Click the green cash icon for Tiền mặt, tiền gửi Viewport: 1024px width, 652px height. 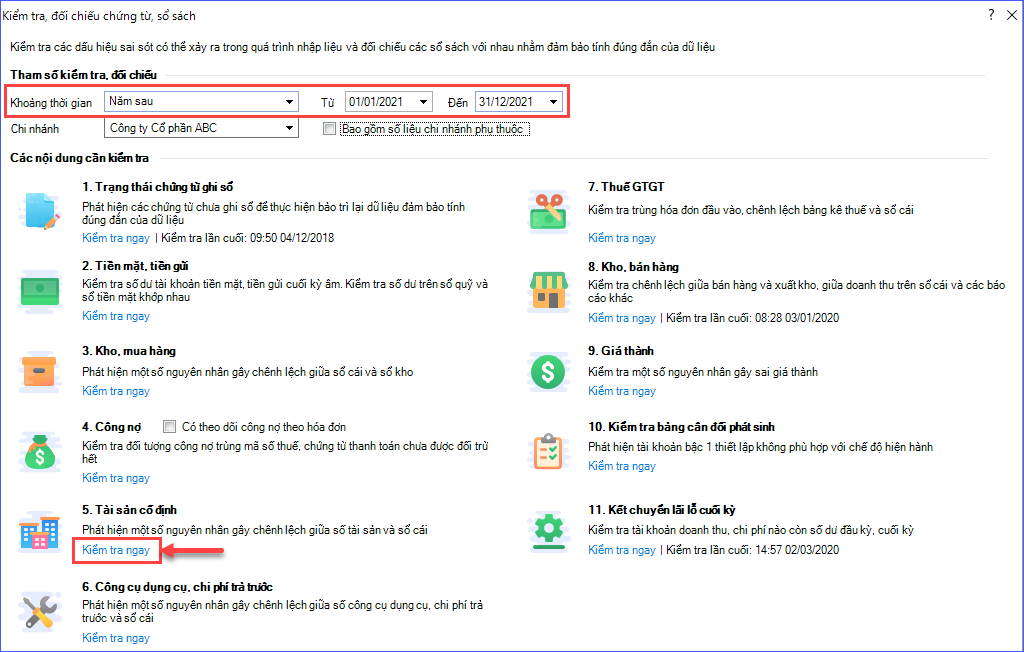point(39,290)
